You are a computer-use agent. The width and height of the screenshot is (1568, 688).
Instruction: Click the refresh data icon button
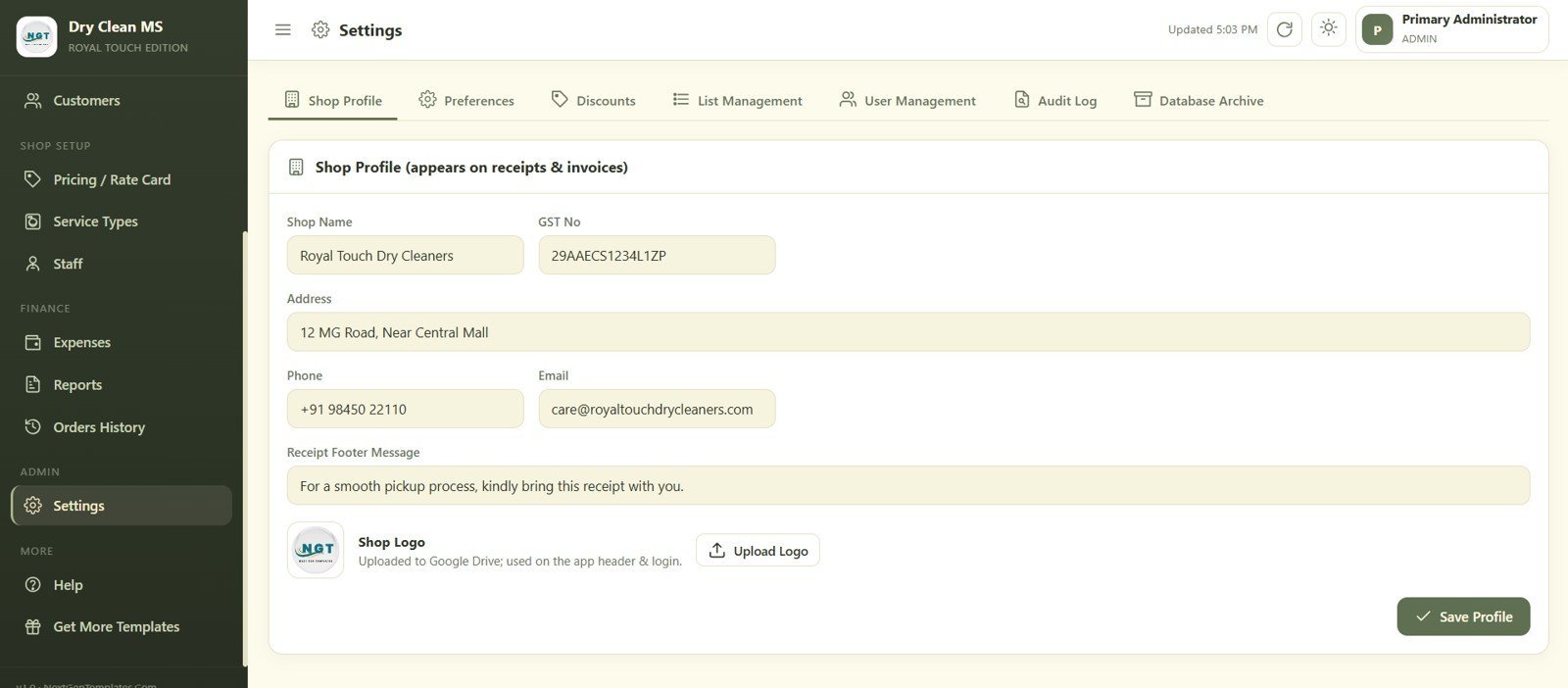(1285, 29)
